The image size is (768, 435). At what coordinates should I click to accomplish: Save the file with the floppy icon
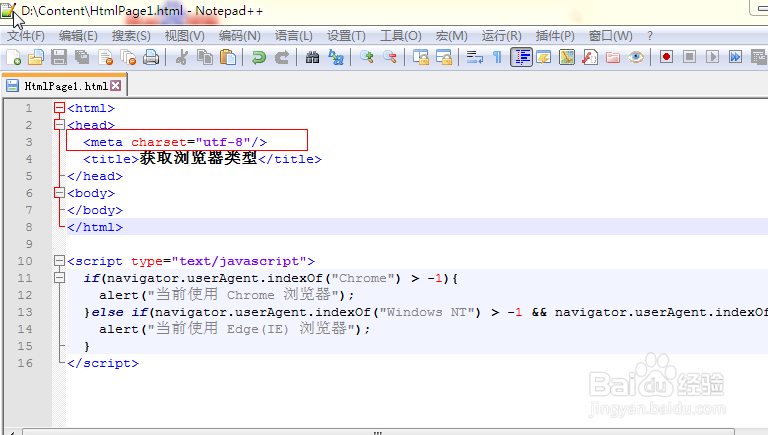pyautogui.click(x=59, y=57)
